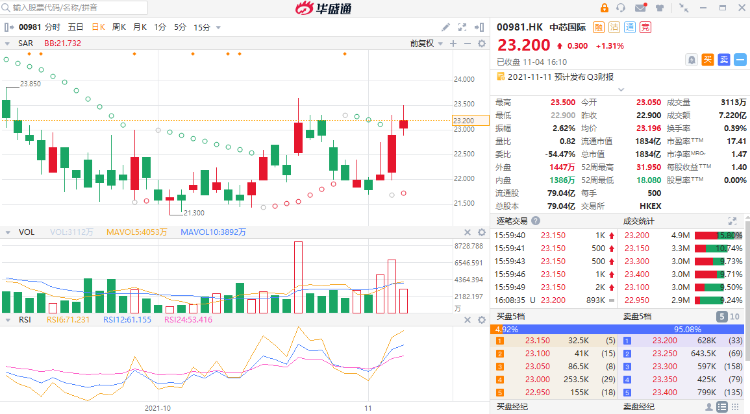Zoom out chart with minus icon
The height and width of the screenshot is (414, 750).
[x=467, y=44]
